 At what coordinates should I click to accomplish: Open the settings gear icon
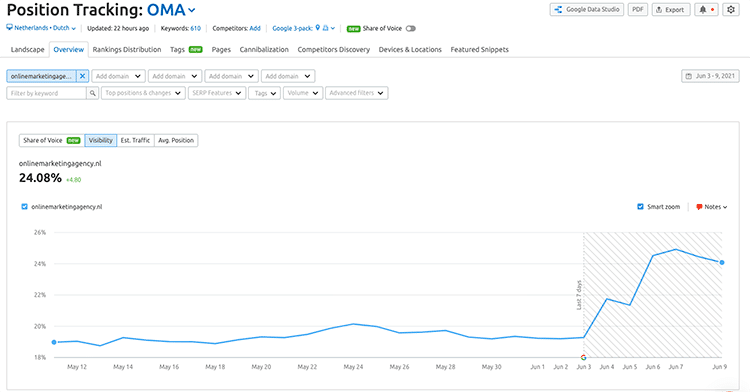731,10
